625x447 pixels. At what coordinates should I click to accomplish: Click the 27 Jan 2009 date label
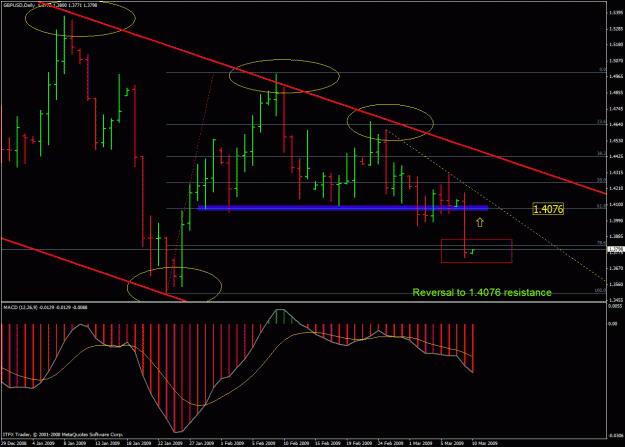coord(202,443)
